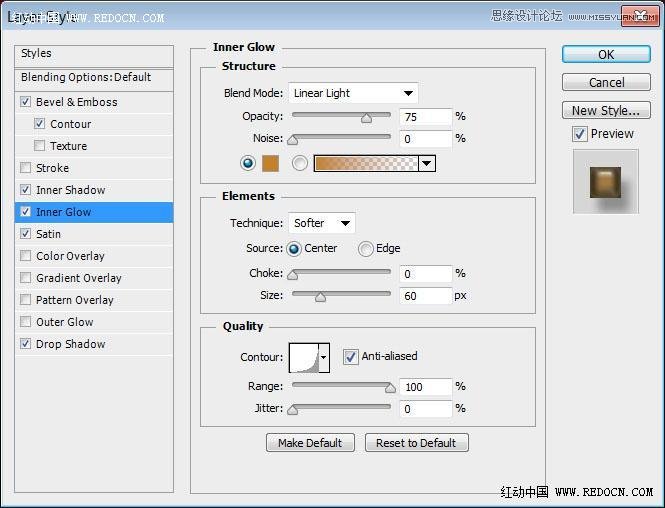Open the Contour picker dropdown arrow

coord(324,358)
